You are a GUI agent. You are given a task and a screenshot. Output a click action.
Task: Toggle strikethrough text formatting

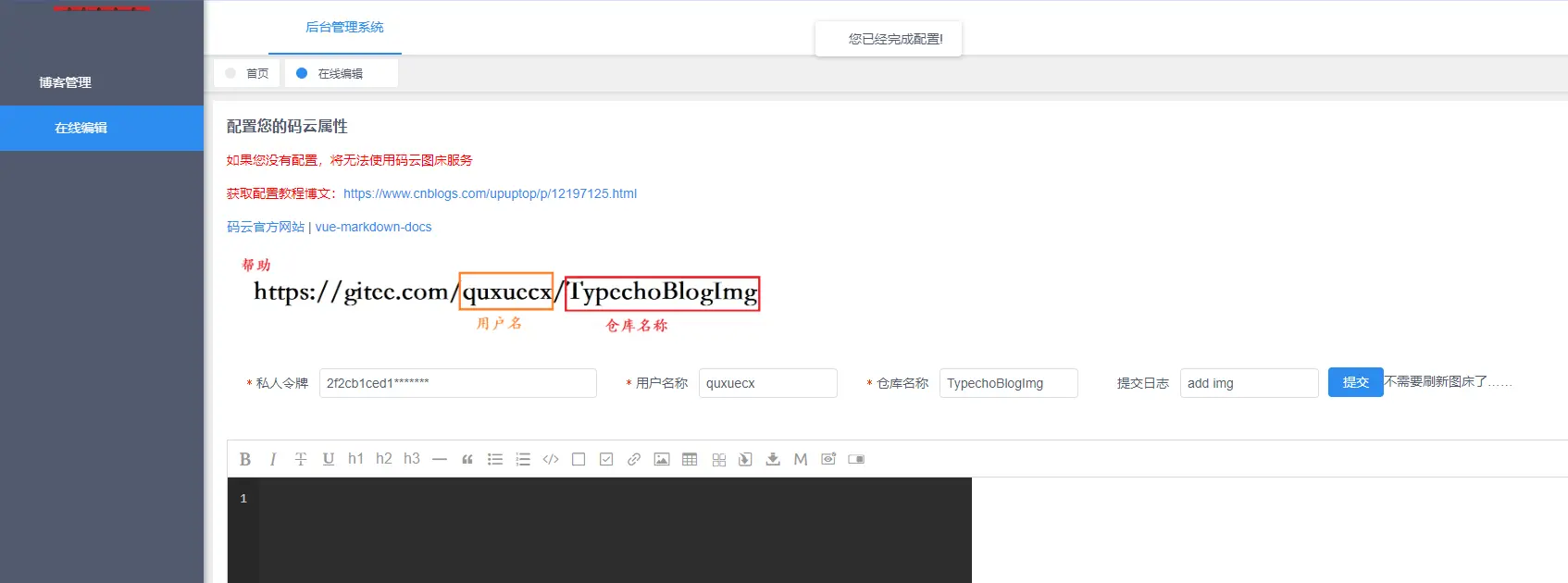pyautogui.click(x=301, y=459)
